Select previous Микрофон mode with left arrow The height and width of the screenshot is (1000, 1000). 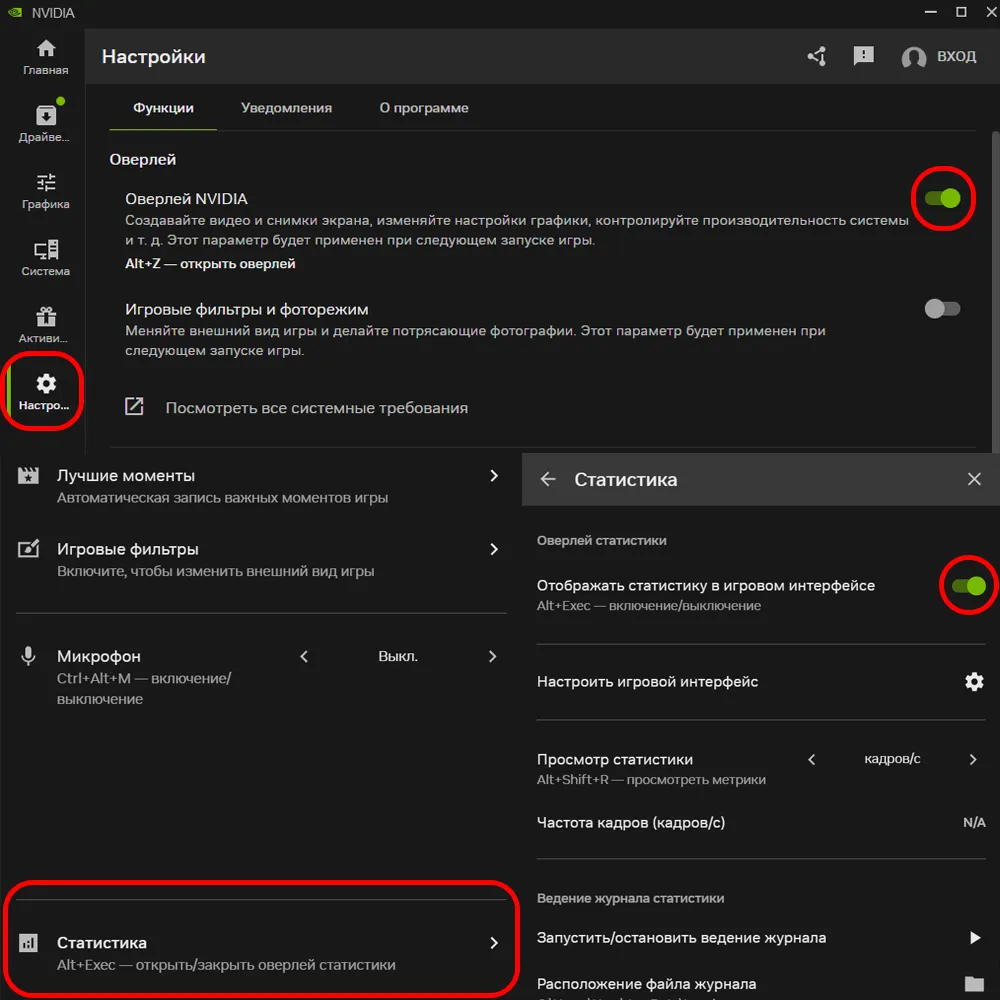click(304, 656)
